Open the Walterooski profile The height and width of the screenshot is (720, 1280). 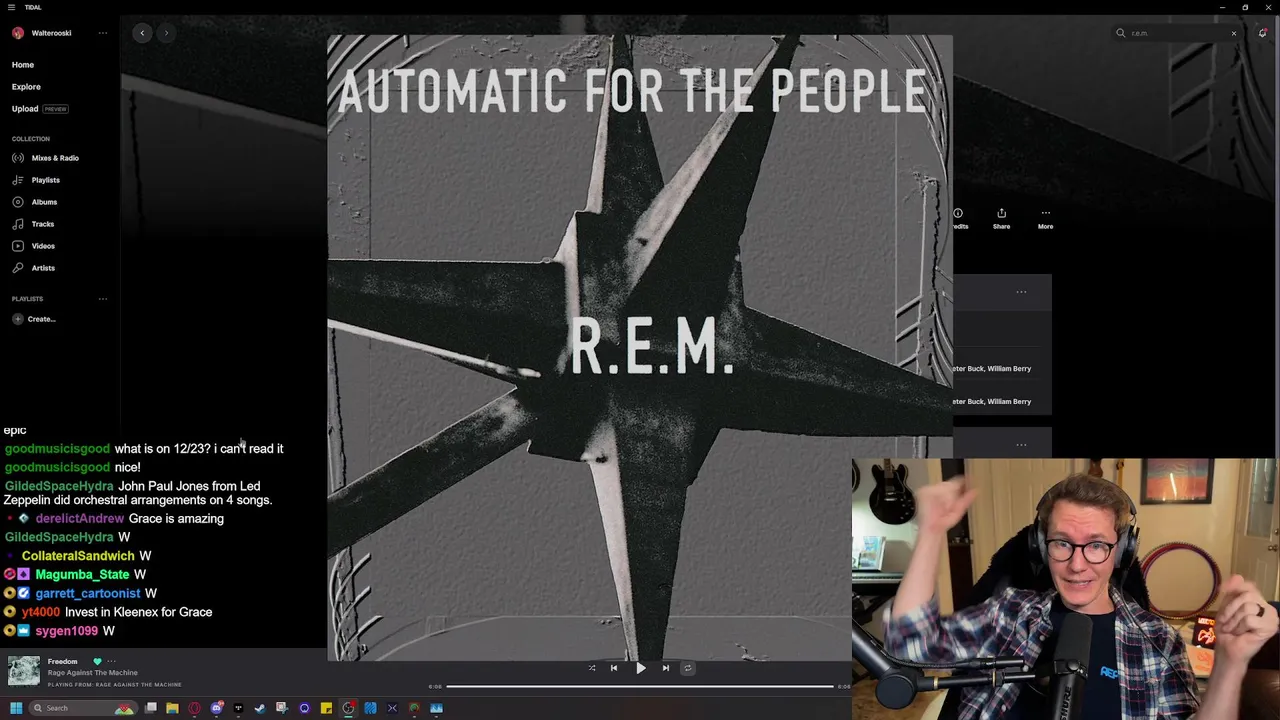tap(41, 33)
